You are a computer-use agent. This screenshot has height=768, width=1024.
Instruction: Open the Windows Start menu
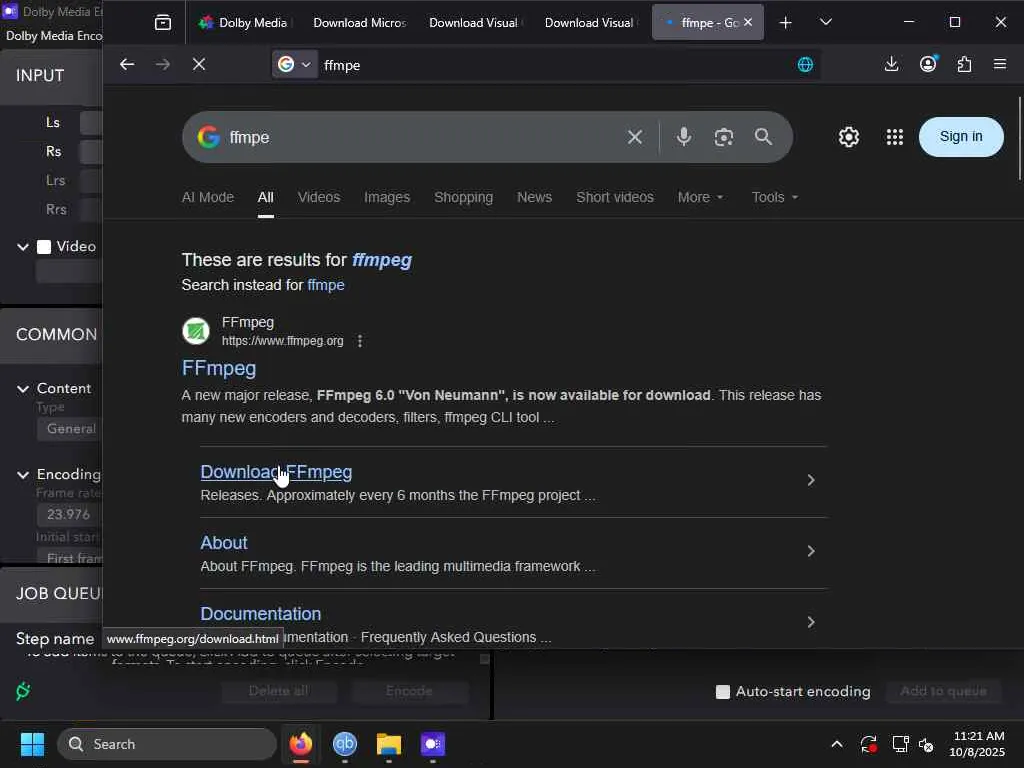pos(32,744)
